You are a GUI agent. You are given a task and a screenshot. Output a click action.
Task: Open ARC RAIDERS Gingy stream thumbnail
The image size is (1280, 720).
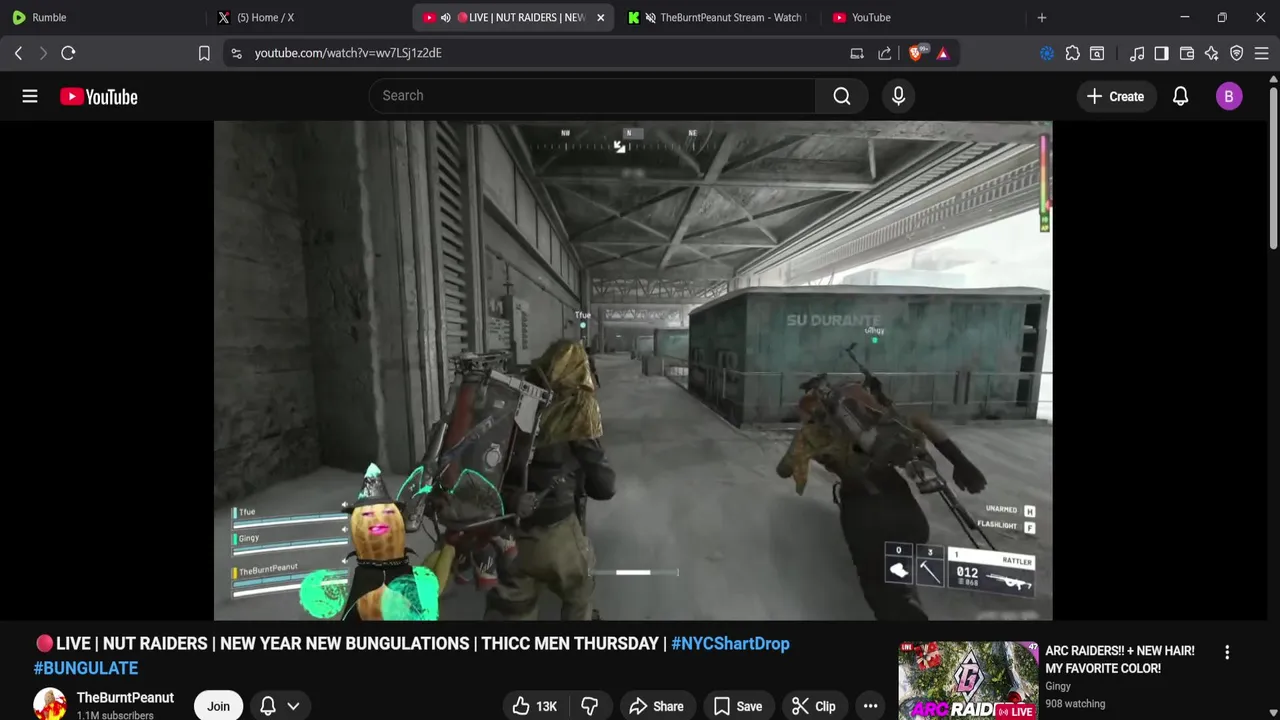tap(968, 680)
